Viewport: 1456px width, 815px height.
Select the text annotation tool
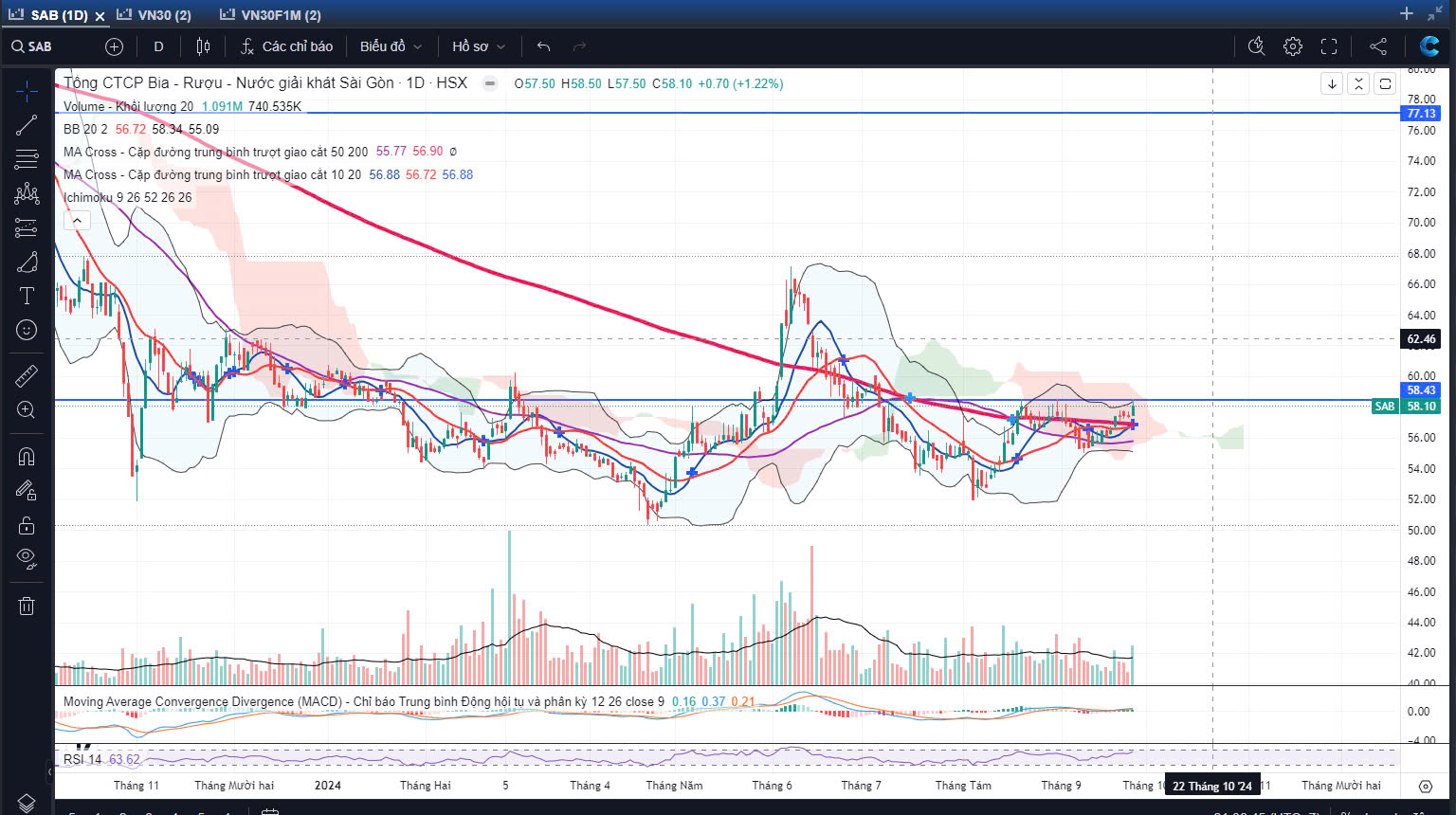27,296
